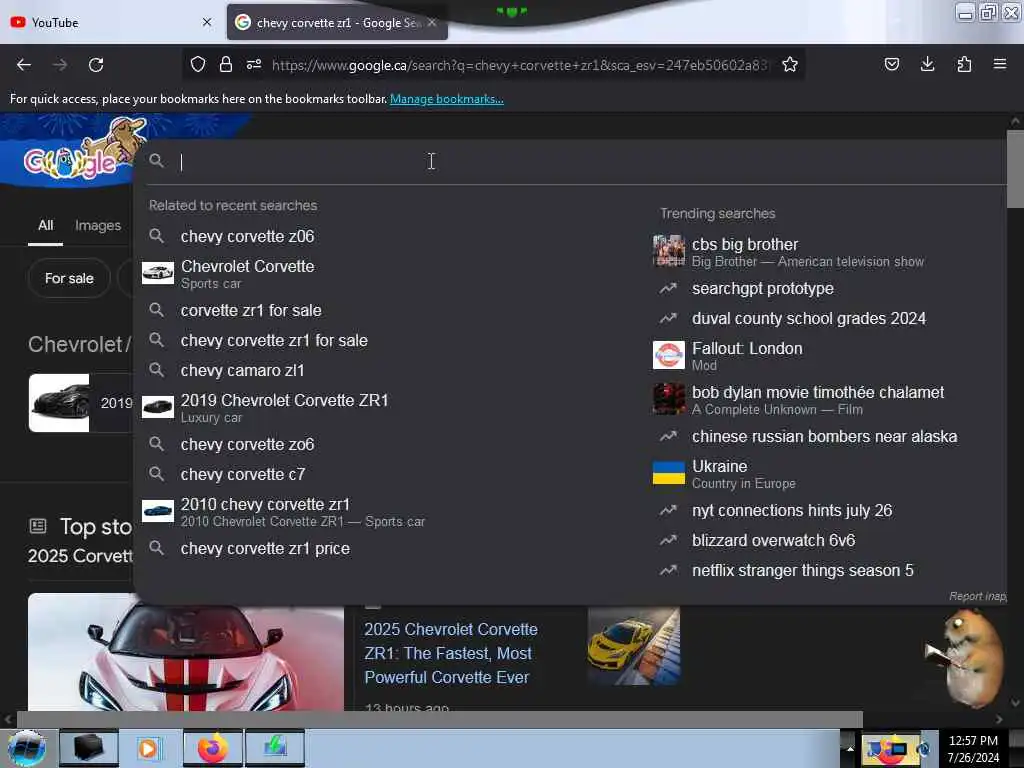Open the media player taskbar icon

click(150, 748)
